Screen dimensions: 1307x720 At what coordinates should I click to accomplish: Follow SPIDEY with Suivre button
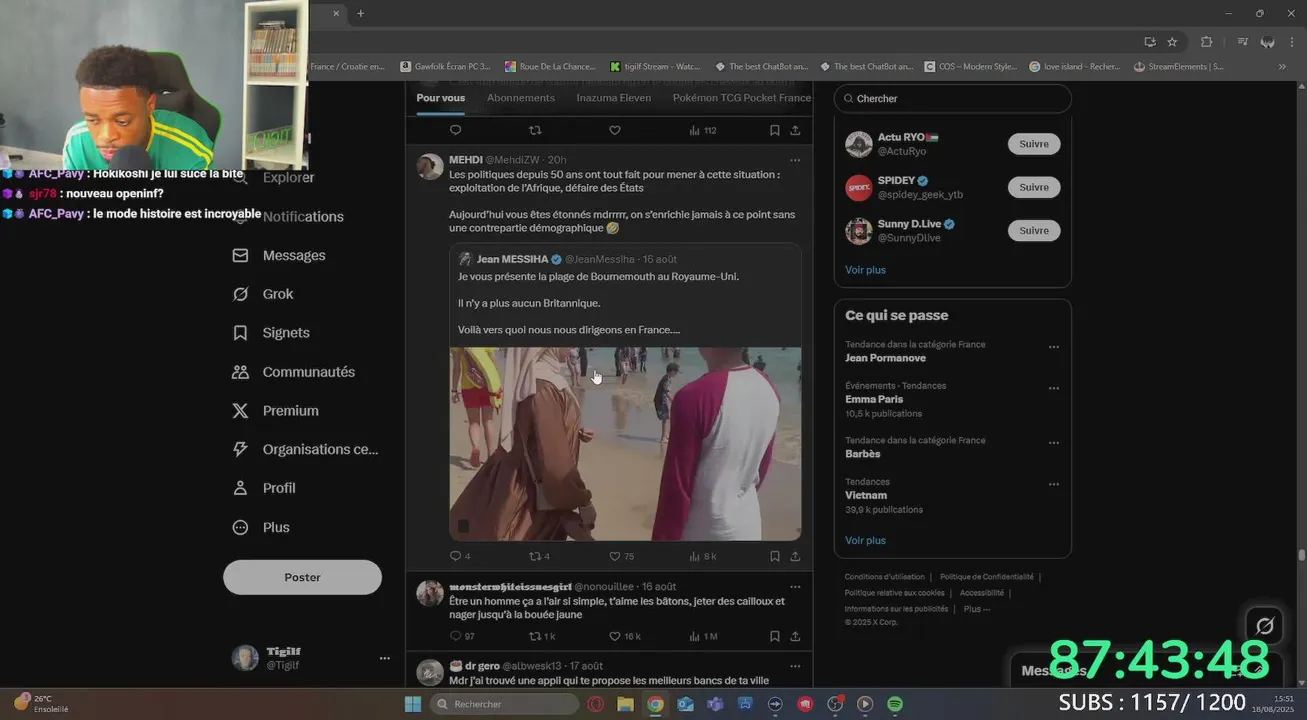click(1033, 187)
